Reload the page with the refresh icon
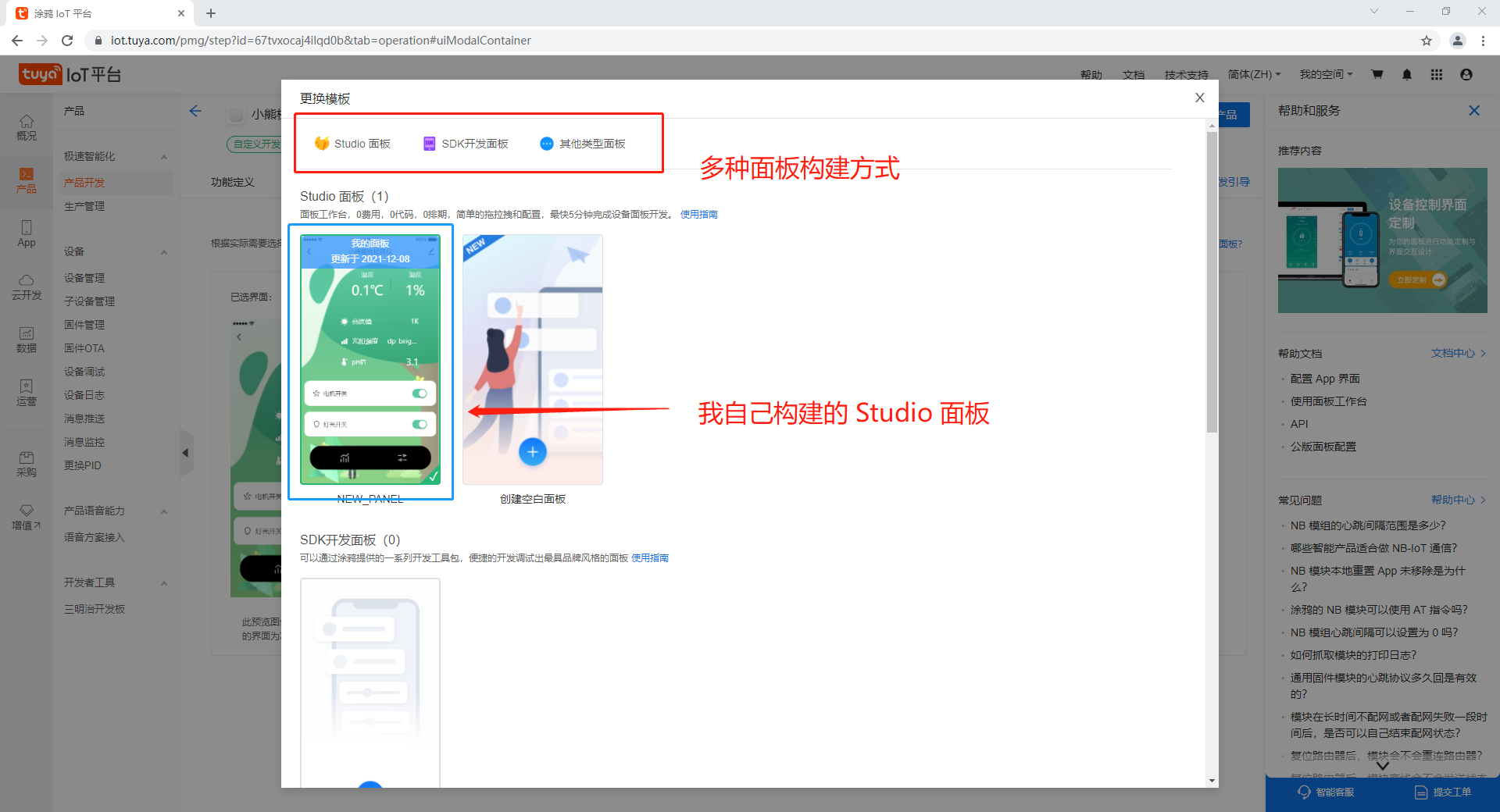Image resolution: width=1500 pixels, height=812 pixels. [67, 41]
